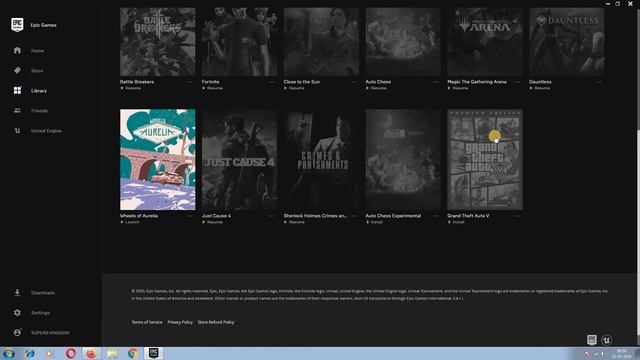Open Fortnite cover thumbnail
Viewport: 640px width, 360px height.
coord(239,42)
